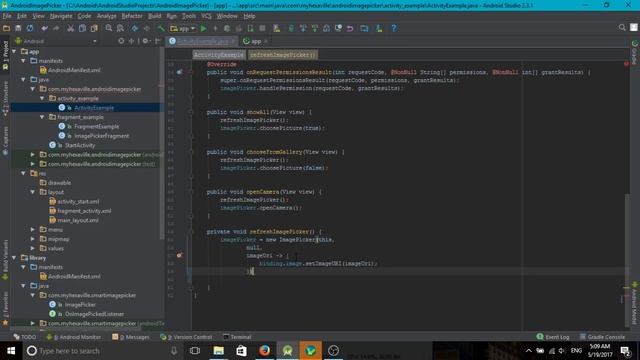
Task: Click the Windows Start button
Action: pyautogui.click(x=11, y=351)
